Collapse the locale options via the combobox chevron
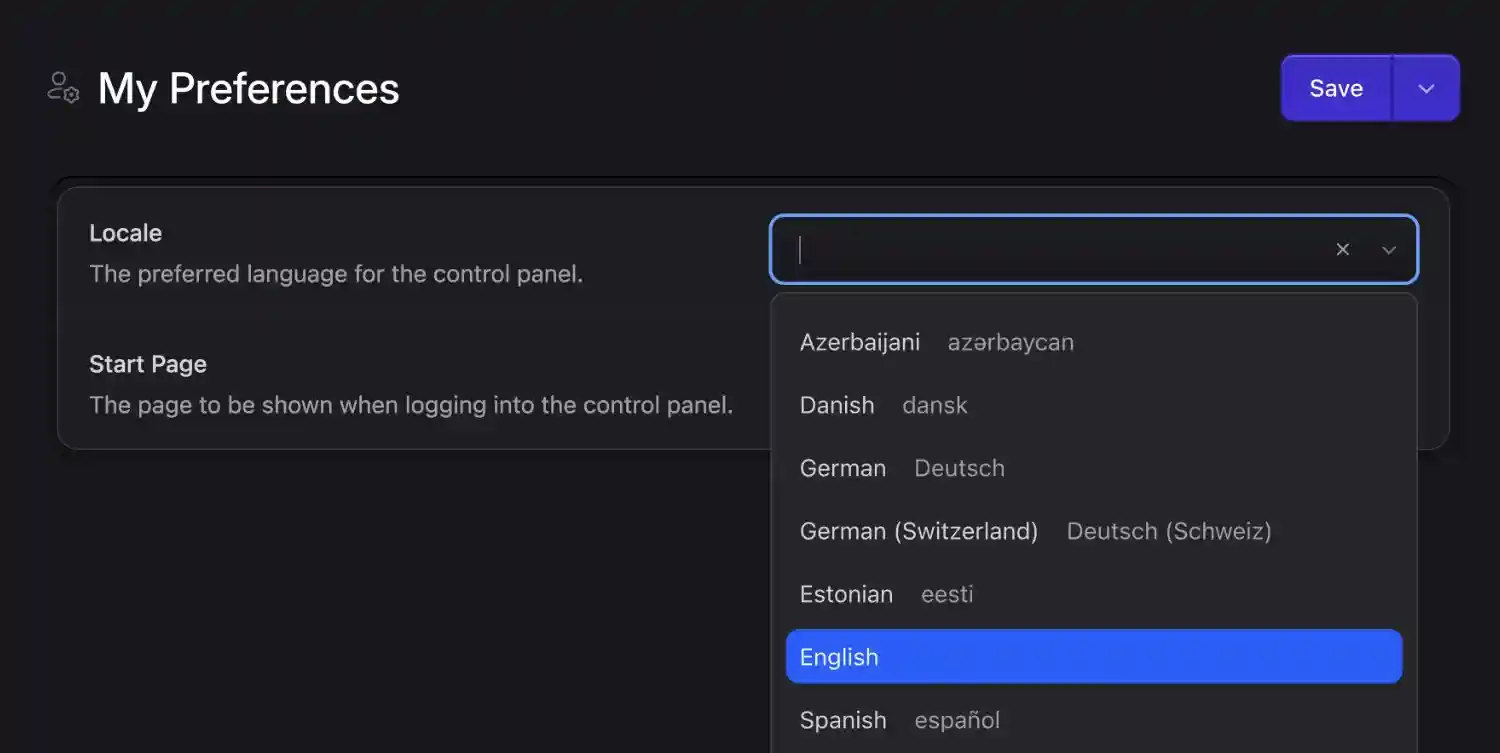The height and width of the screenshot is (753, 1500). click(x=1389, y=250)
